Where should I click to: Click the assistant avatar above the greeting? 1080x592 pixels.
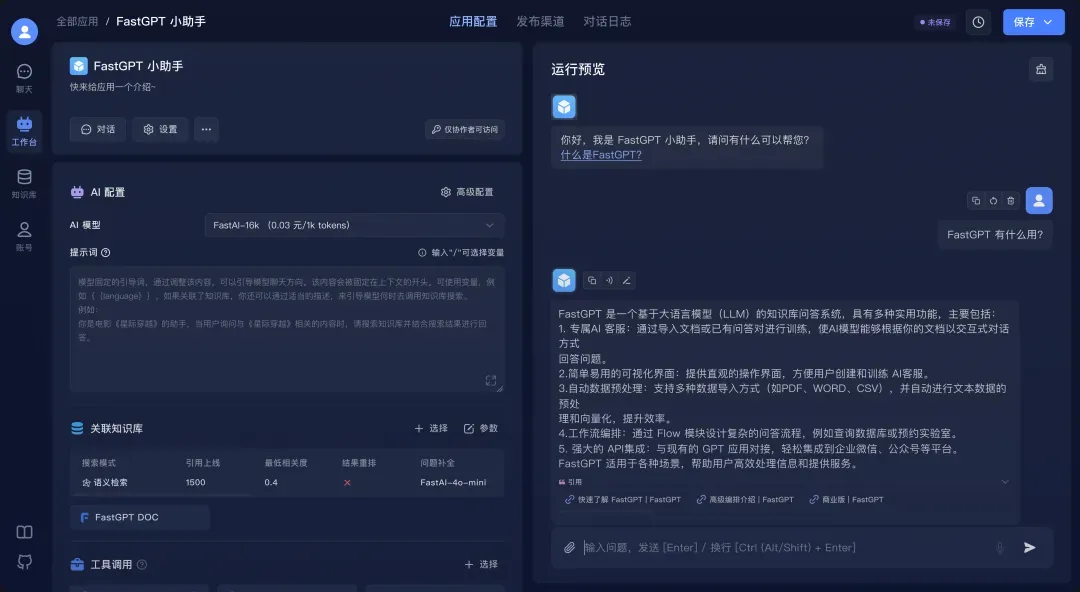click(564, 107)
